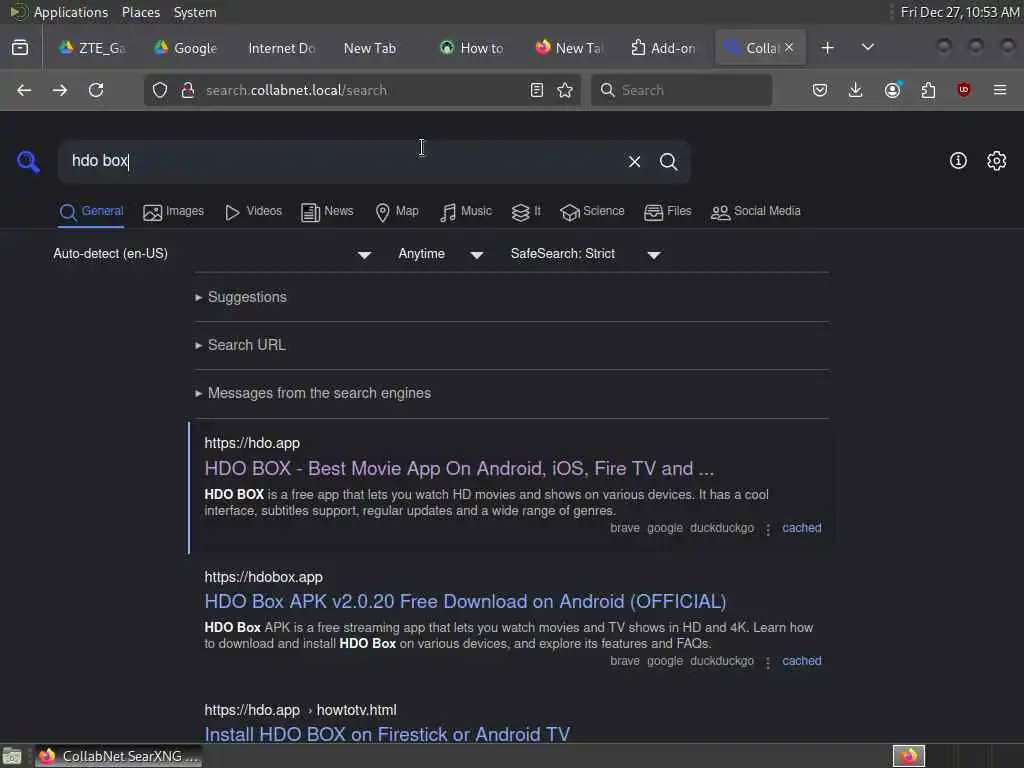
Task: Open uBlock Origin extension icon
Action: click(964, 89)
